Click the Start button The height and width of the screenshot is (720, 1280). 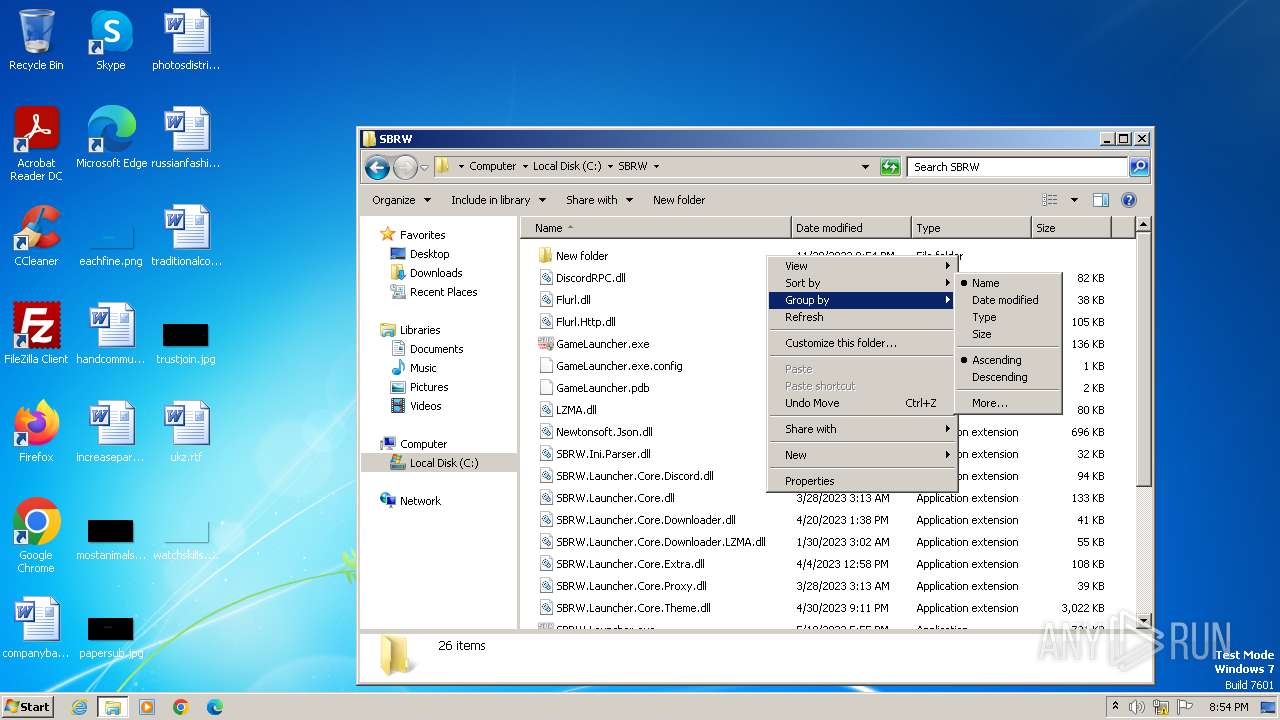pyautogui.click(x=28, y=707)
